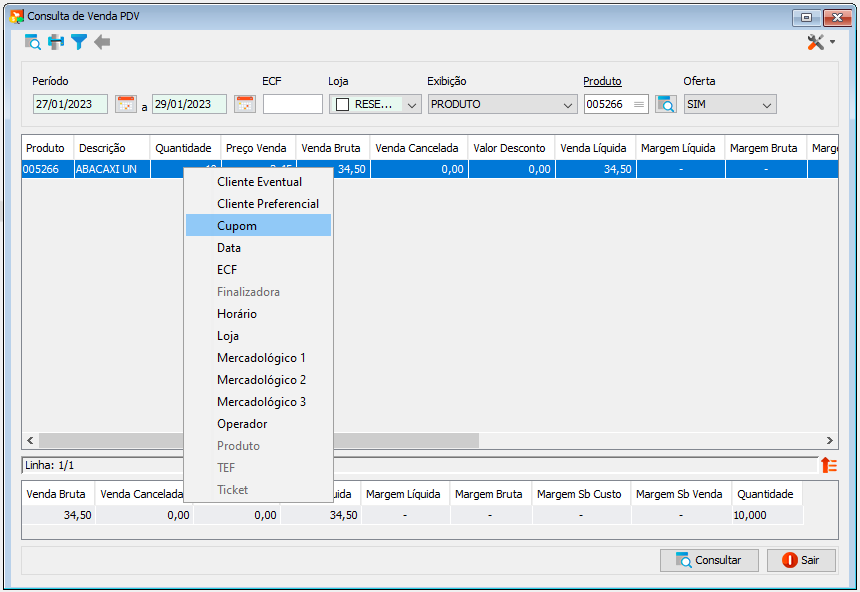Open calendar for end date 29/01/2023

(245, 104)
